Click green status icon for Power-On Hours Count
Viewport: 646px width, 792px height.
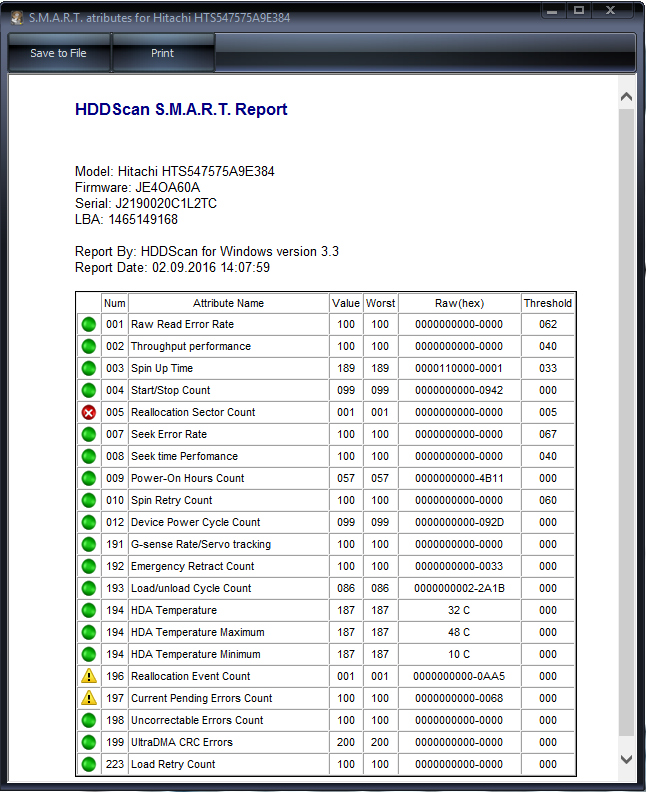(x=89, y=478)
